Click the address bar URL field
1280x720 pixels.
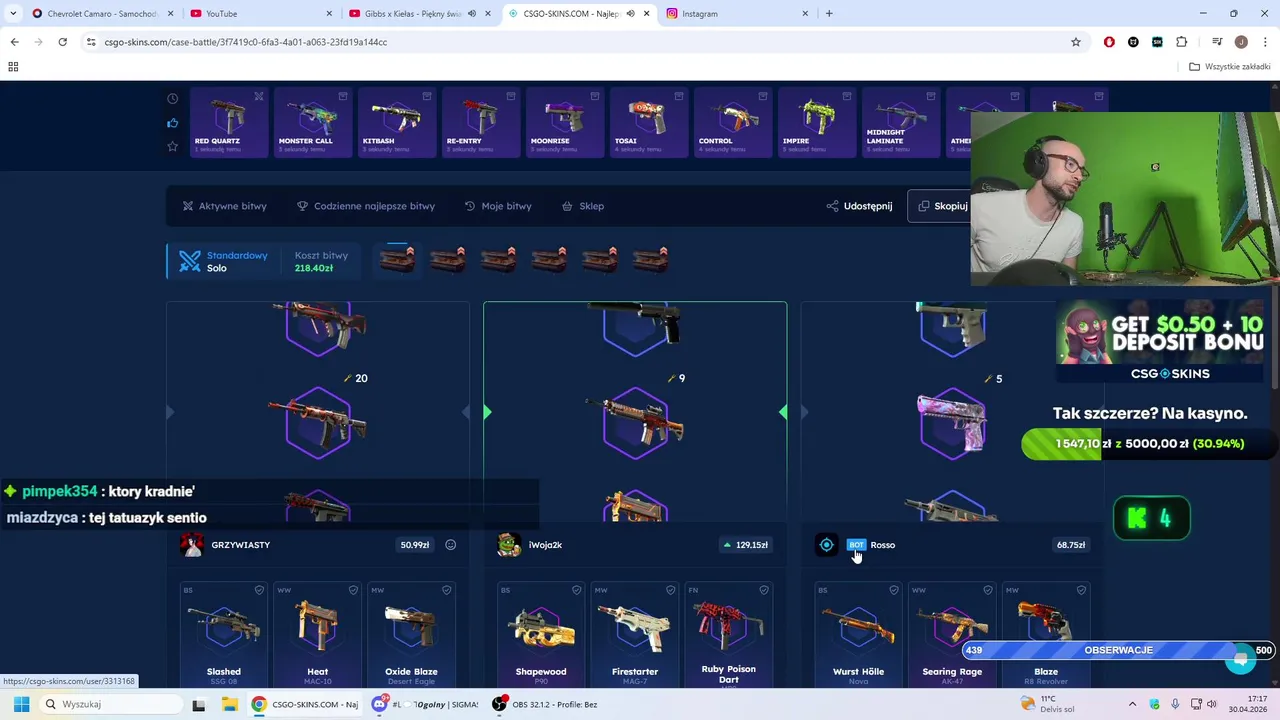pos(580,42)
